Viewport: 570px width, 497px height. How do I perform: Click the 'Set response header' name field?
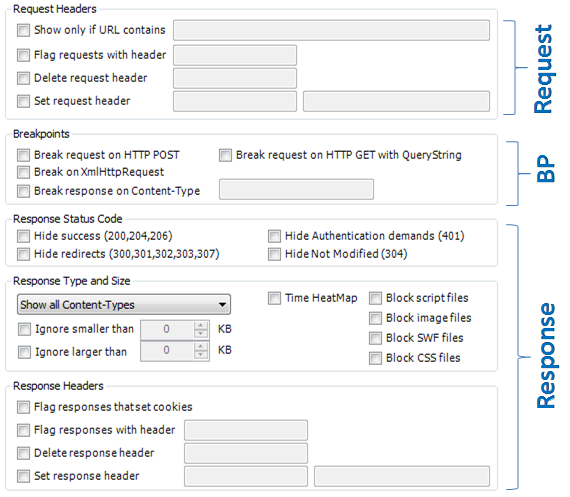pyautogui.click(x=246, y=476)
